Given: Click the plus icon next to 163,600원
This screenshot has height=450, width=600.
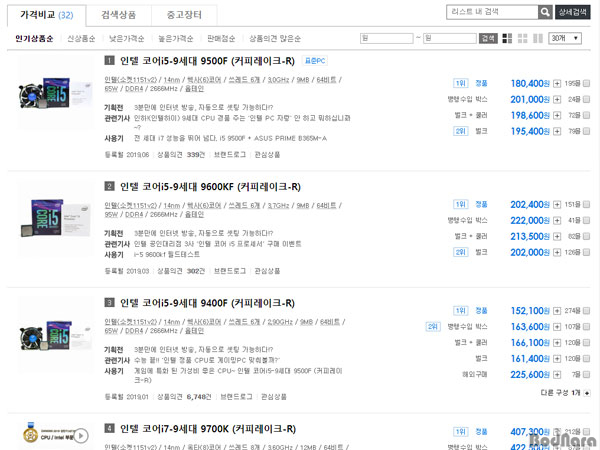Looking at the screenshot, I should (557, 327).
